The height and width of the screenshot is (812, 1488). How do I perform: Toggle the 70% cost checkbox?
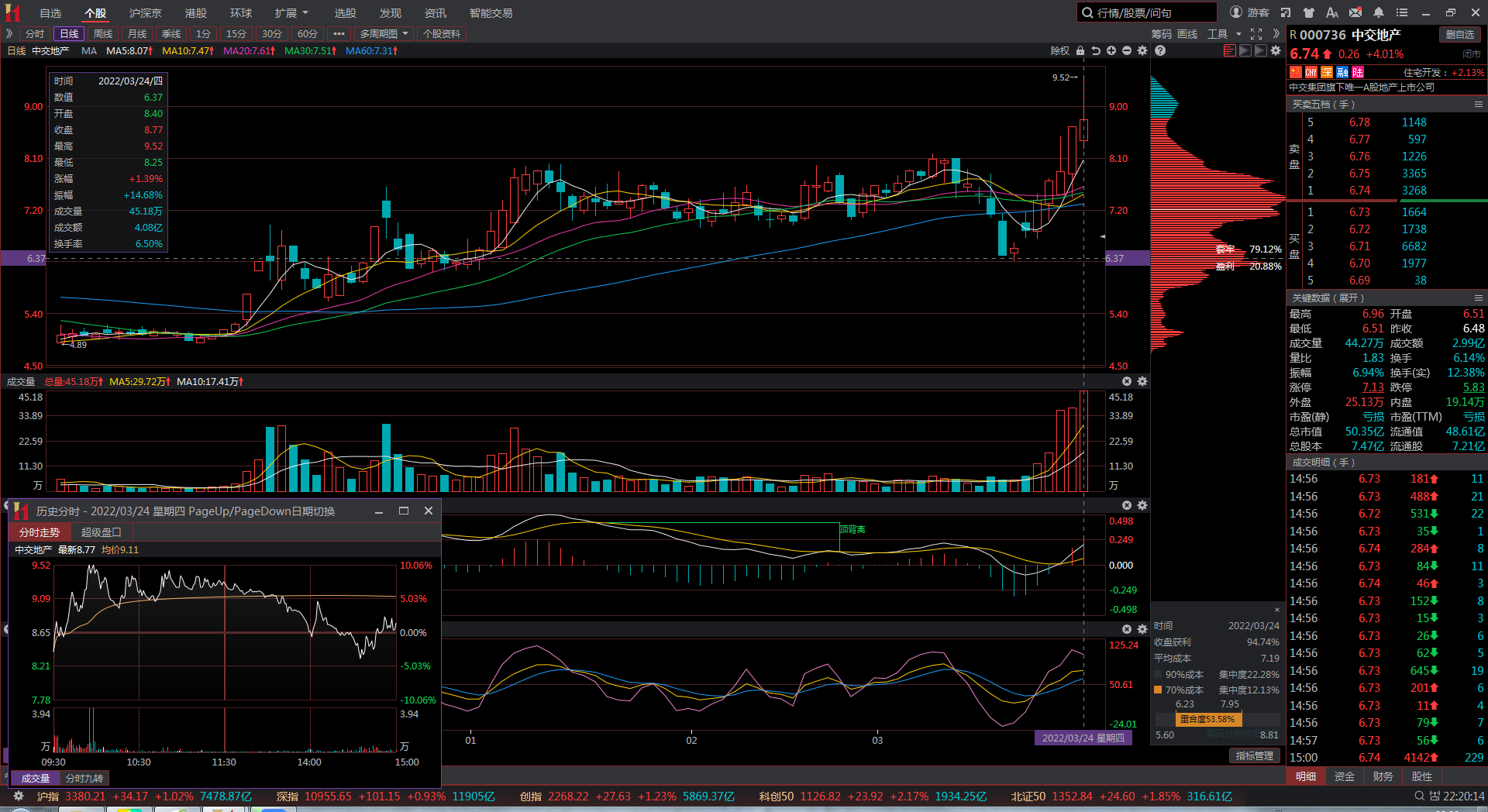tap(1158, 690)
